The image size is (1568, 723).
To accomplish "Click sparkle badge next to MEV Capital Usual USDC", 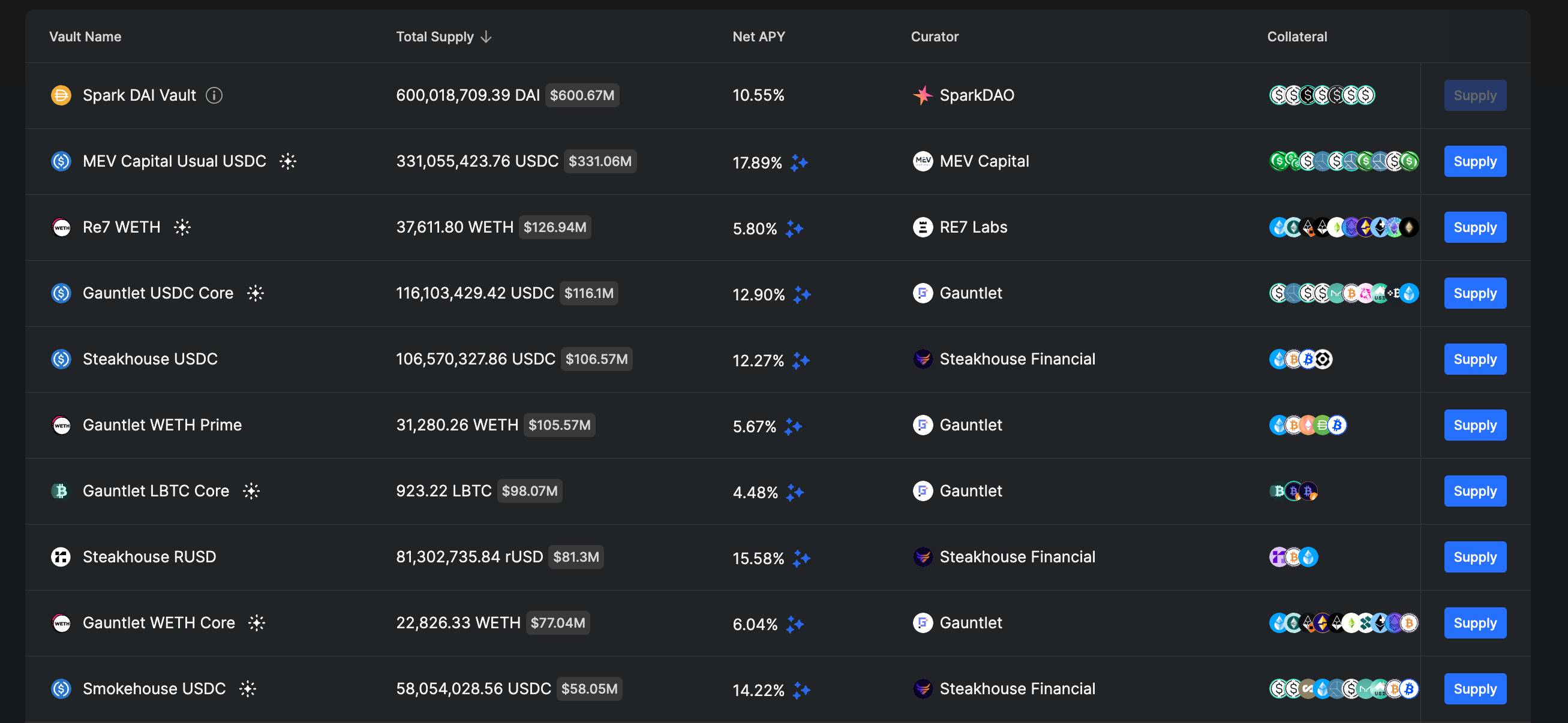I will click(288, 161).
